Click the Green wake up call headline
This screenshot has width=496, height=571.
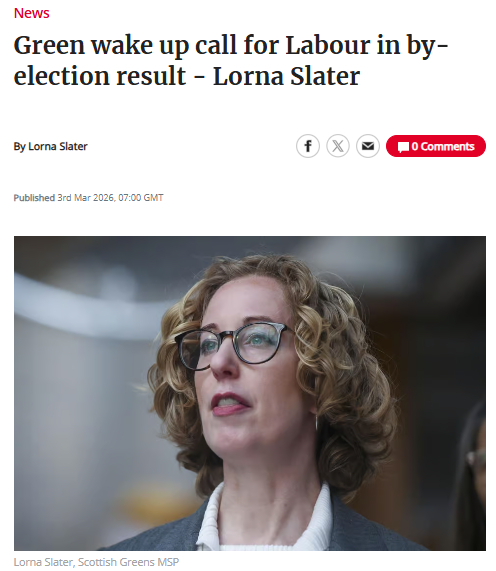pos(231,60)
